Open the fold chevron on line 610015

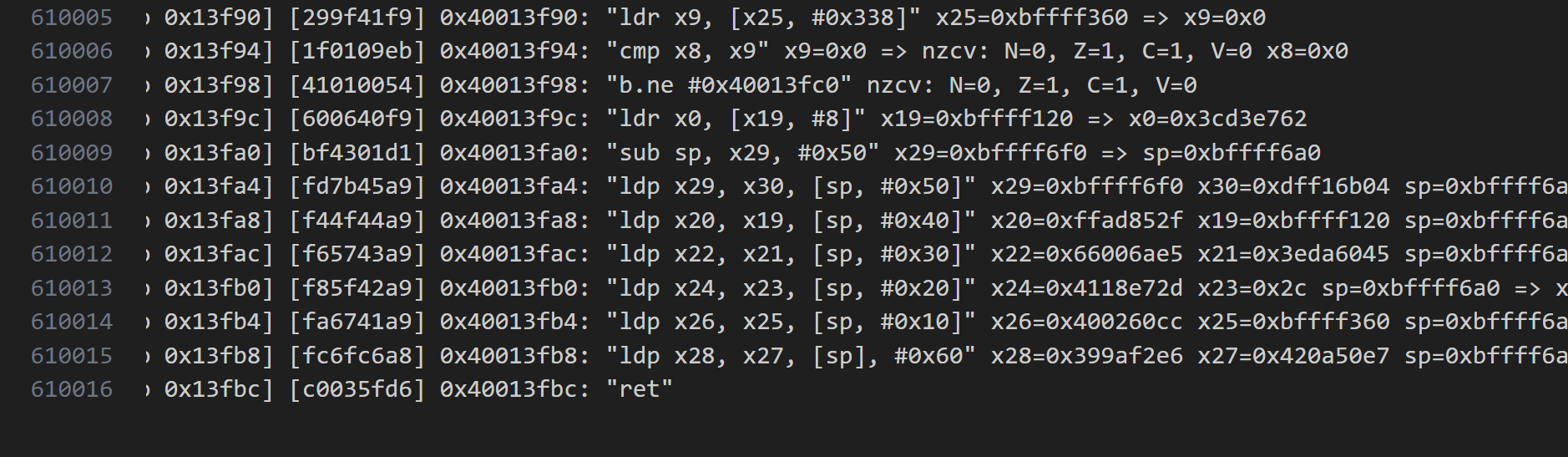point(147,356)
